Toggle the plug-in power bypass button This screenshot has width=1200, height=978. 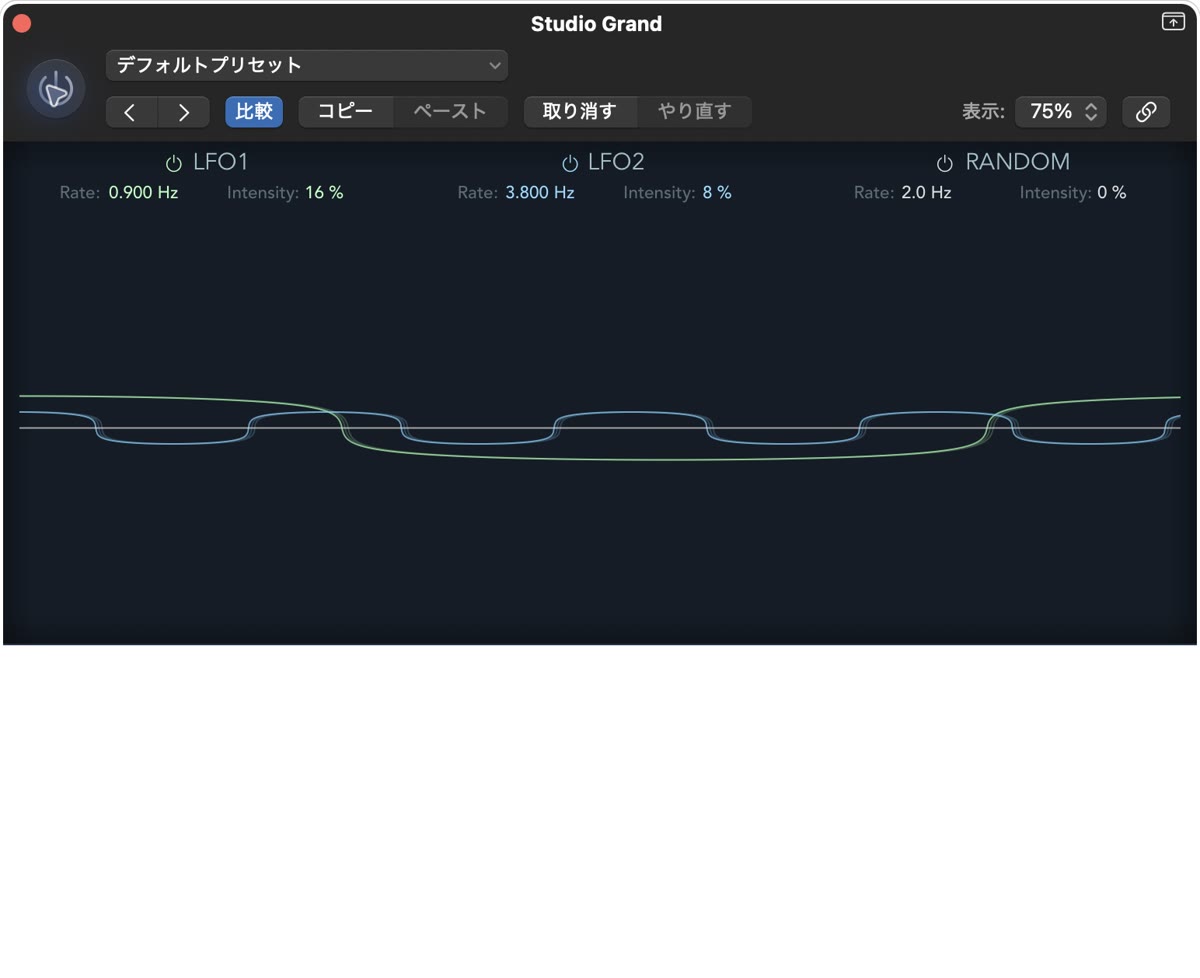pos(56,90)
